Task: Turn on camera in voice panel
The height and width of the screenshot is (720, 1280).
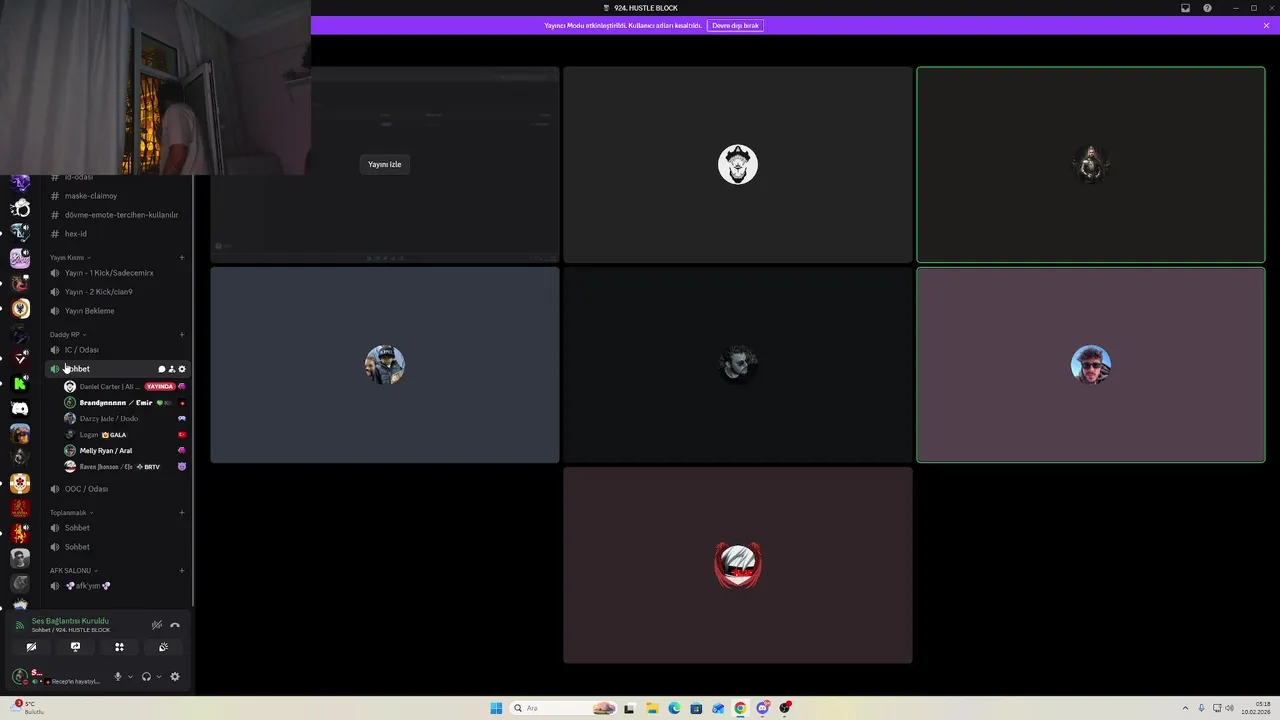Action: coord(31,647)
